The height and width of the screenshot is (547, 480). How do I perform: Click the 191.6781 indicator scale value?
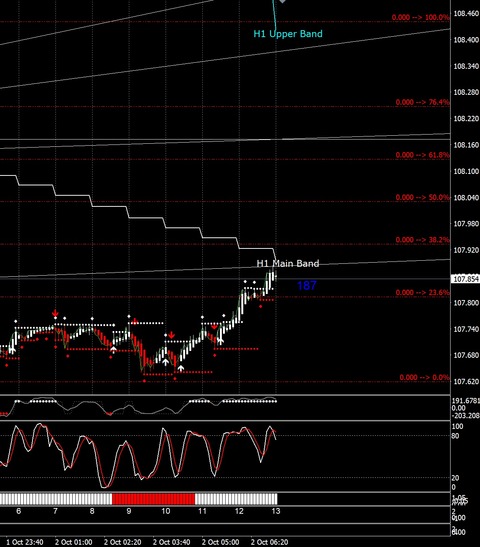click(x=466, y=401)
